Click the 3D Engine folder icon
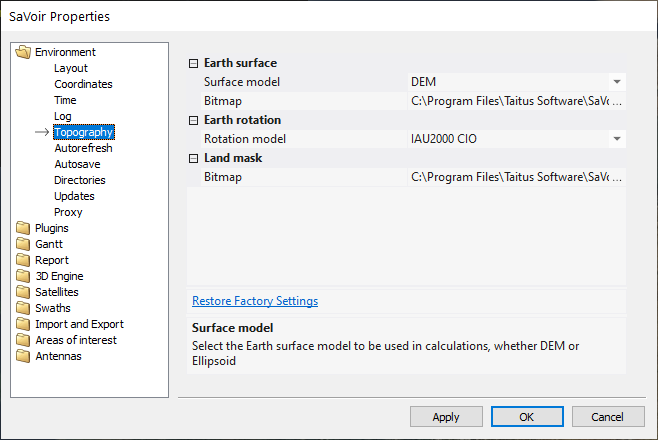 pyautogui.click(x=24, y=276)
